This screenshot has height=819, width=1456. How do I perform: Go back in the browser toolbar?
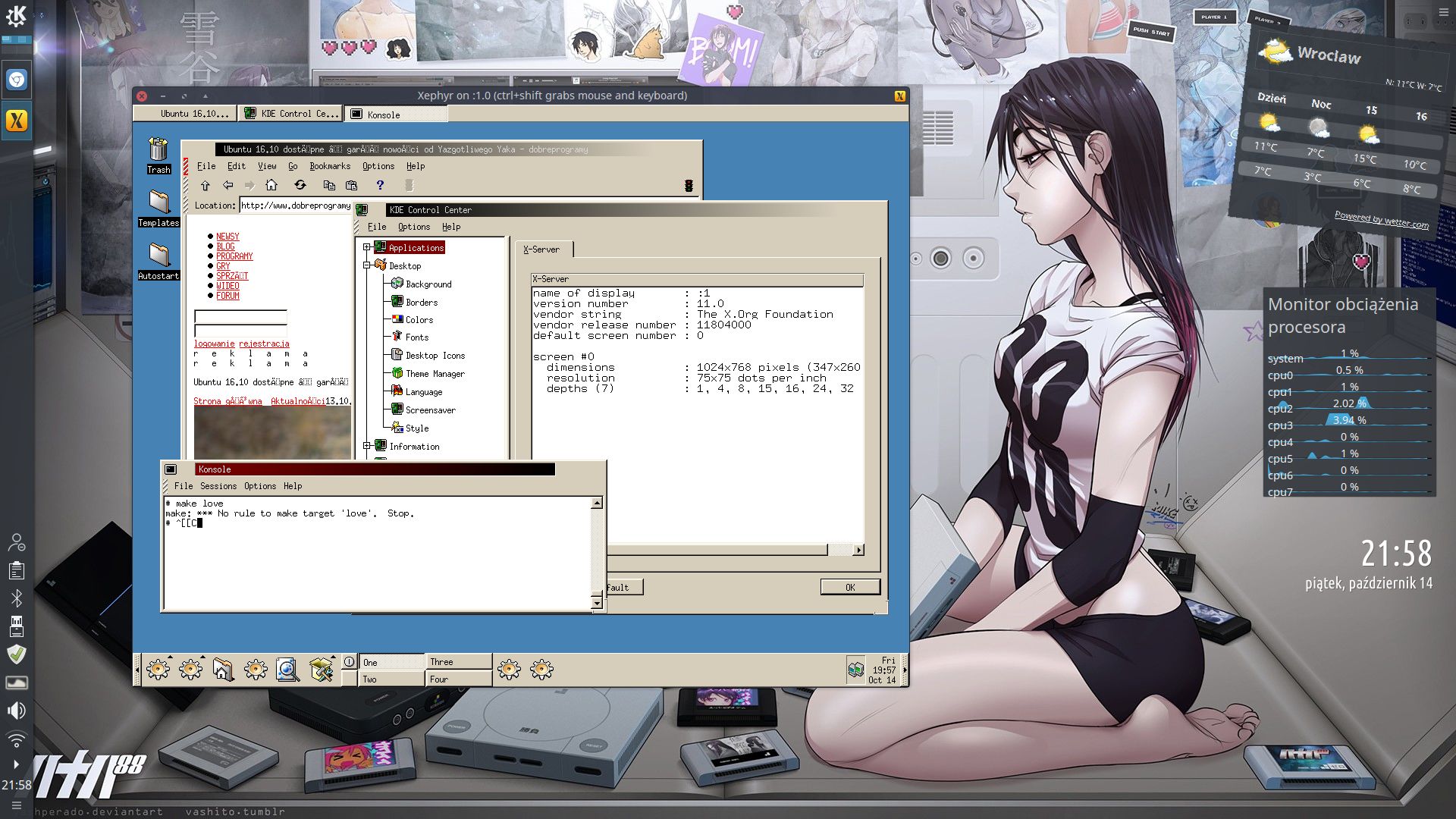tap(227, 185)
